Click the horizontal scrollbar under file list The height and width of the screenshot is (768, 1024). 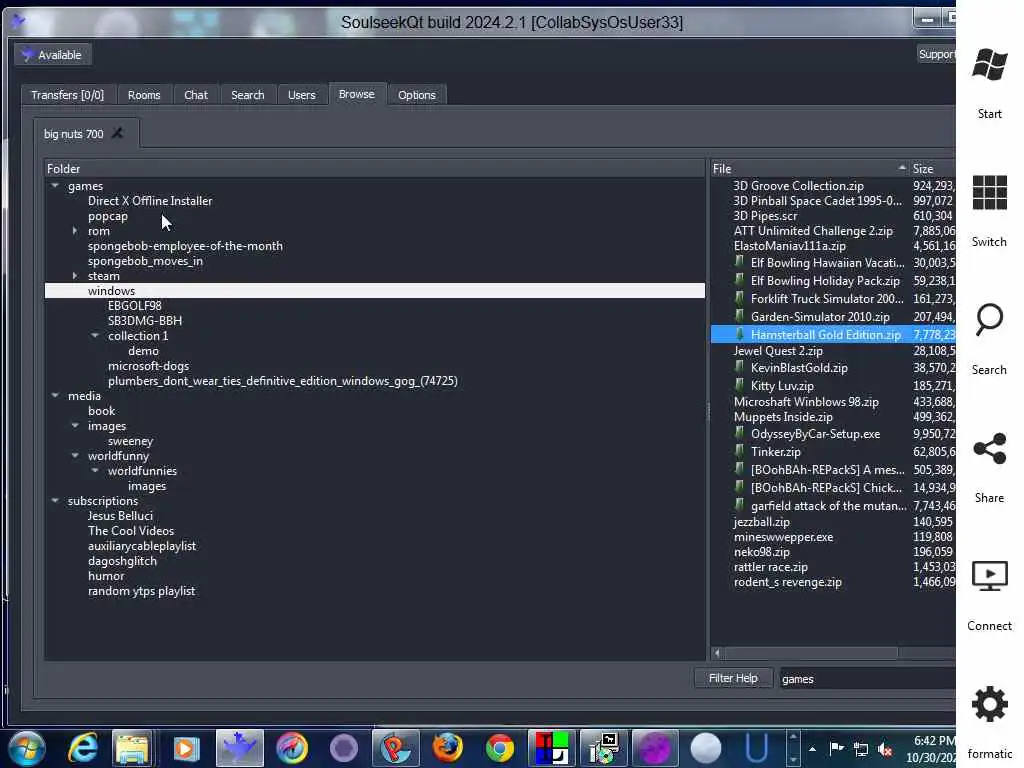pos(811,653)
